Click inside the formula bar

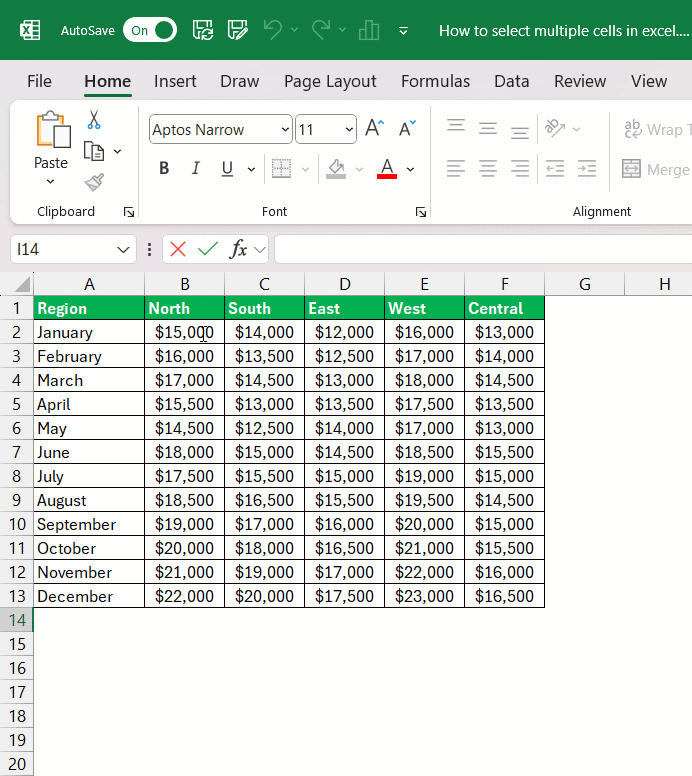483,249
